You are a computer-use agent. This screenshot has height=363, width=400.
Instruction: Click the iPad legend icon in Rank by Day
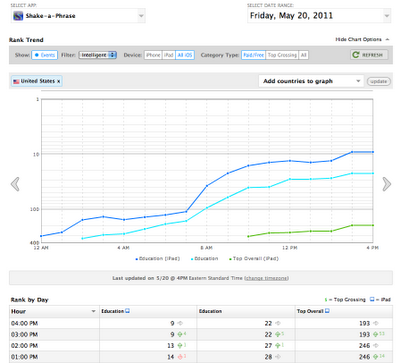372,299
